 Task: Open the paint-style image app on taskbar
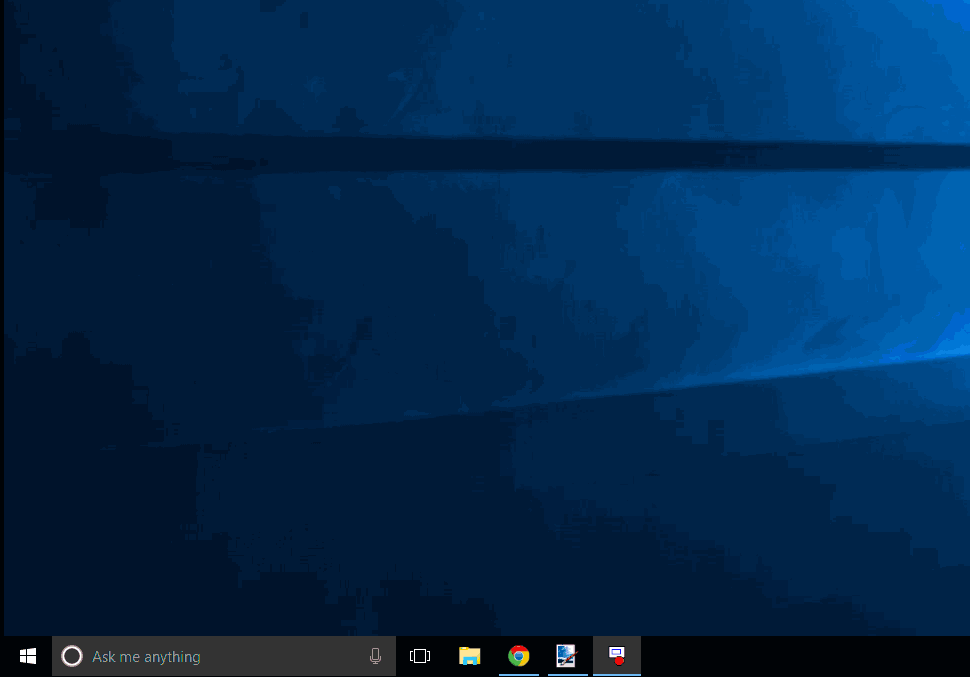[x=567, y=656]
